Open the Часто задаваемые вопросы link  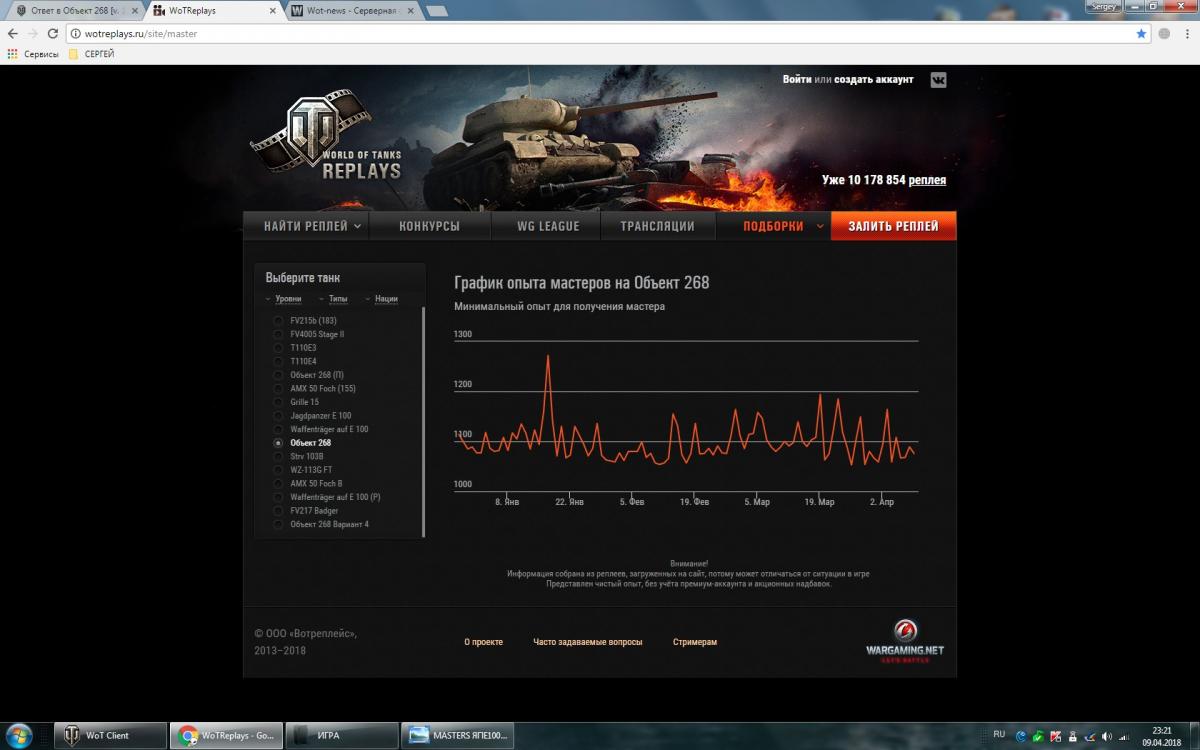(587, 642)
